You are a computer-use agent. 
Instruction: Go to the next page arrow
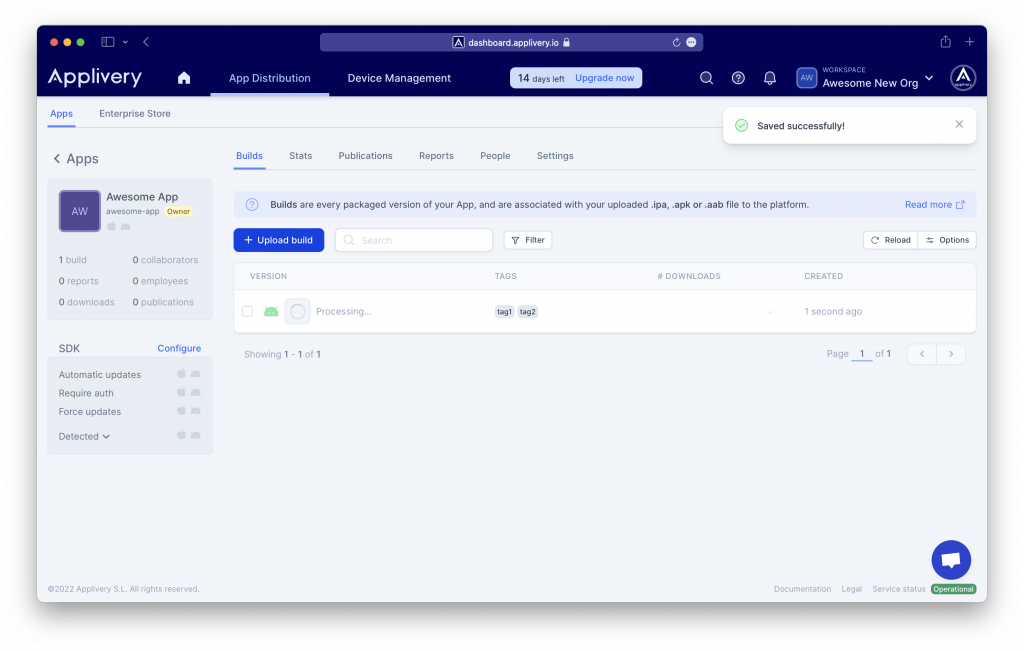pyautogui.click(x=951, y=354)
